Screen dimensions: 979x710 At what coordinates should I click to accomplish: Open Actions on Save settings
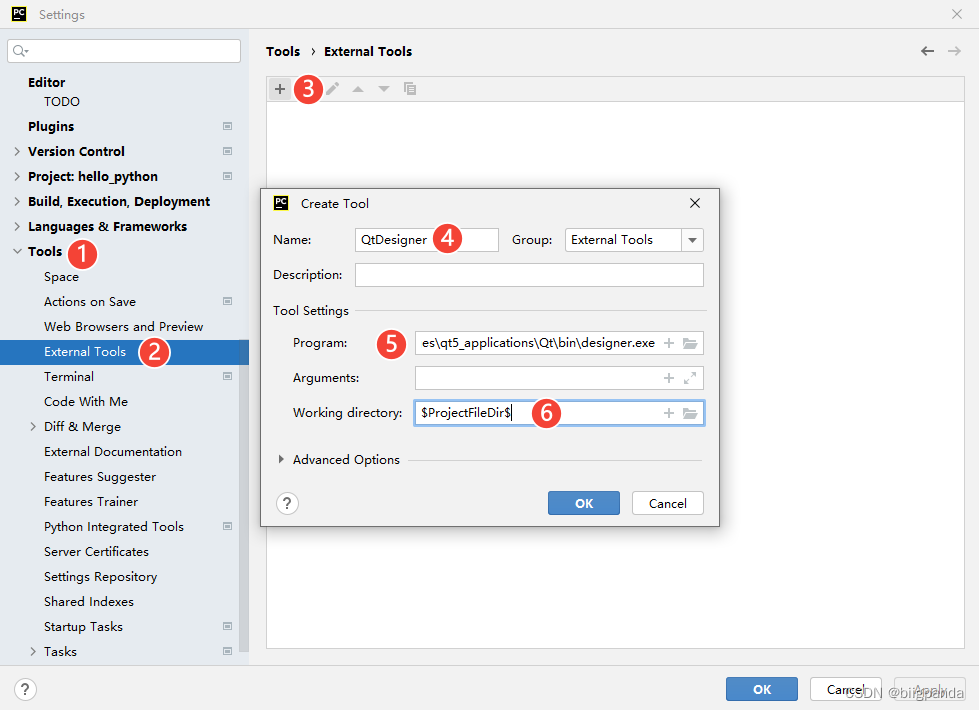[90, 302]
